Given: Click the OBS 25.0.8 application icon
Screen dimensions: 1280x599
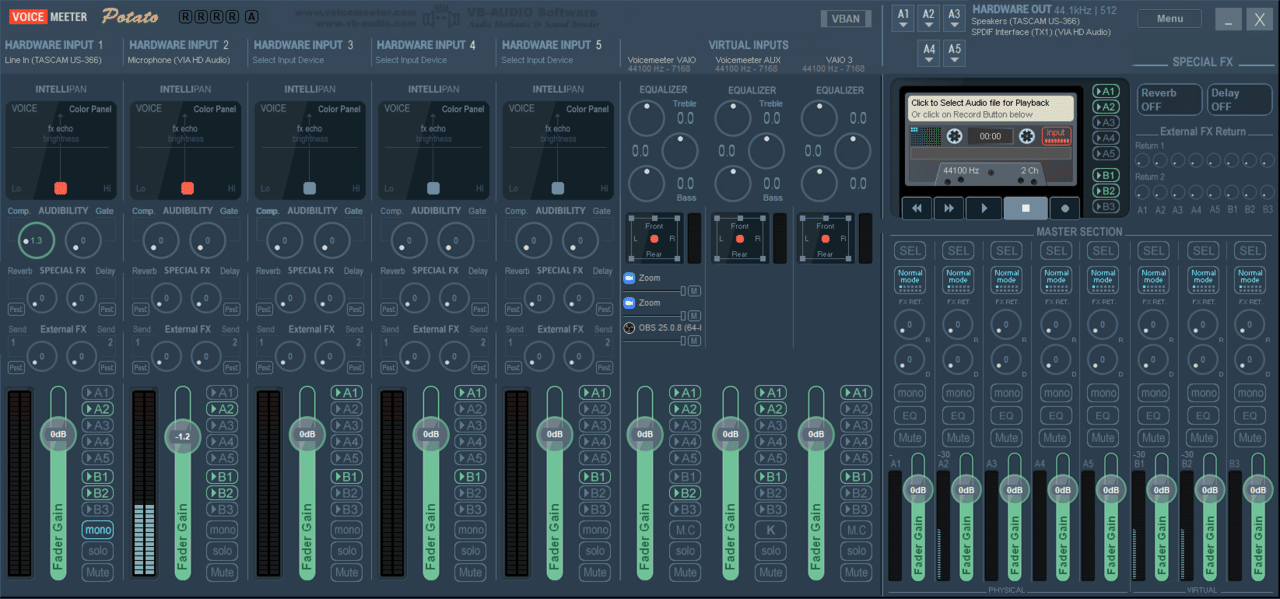Looking at the screenshot, I should (x=629, y=327).
